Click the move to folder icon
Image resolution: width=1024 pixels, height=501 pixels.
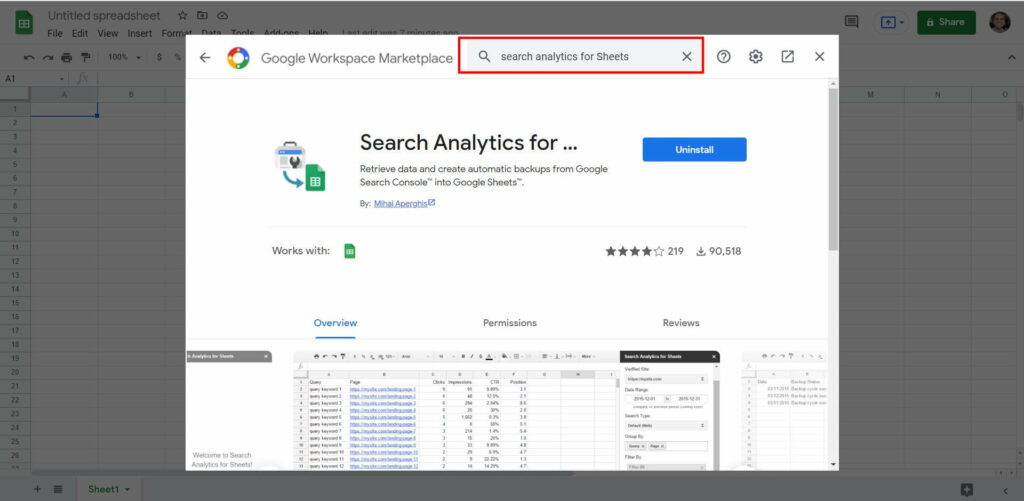point(202,15)
